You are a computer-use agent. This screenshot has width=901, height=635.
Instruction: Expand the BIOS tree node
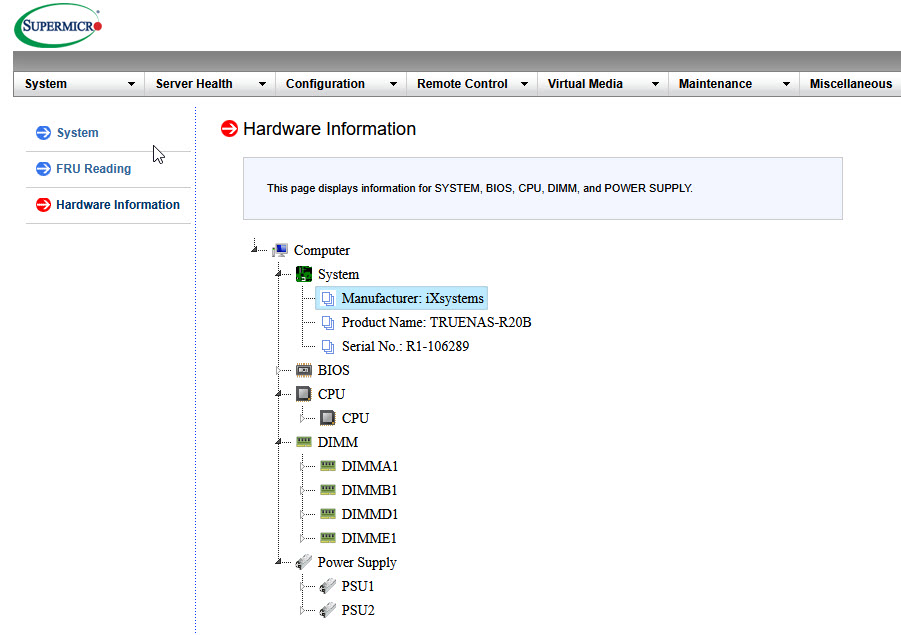(278, 371)
